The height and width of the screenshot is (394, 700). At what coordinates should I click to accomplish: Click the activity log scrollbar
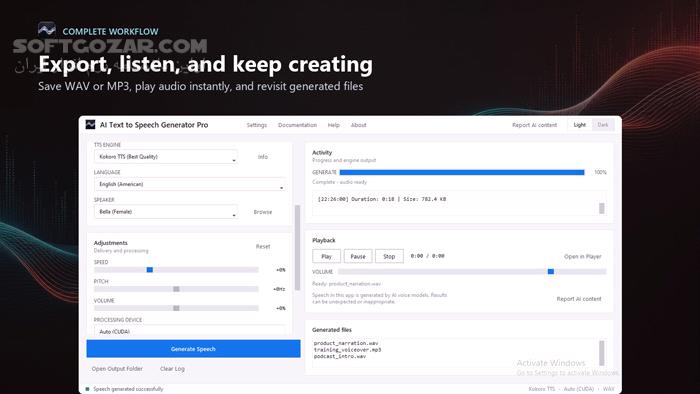[x=602, y=208]
